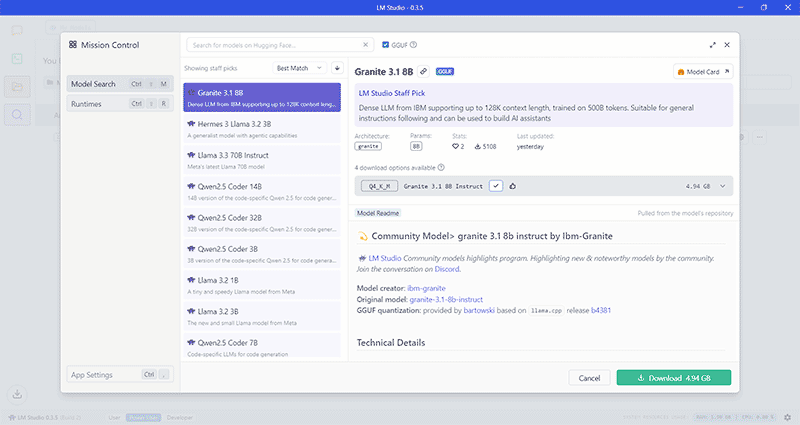This screenshot has width=800, height=425.
Task: Close the Mission Control dialog
Action: coord(727,45)
